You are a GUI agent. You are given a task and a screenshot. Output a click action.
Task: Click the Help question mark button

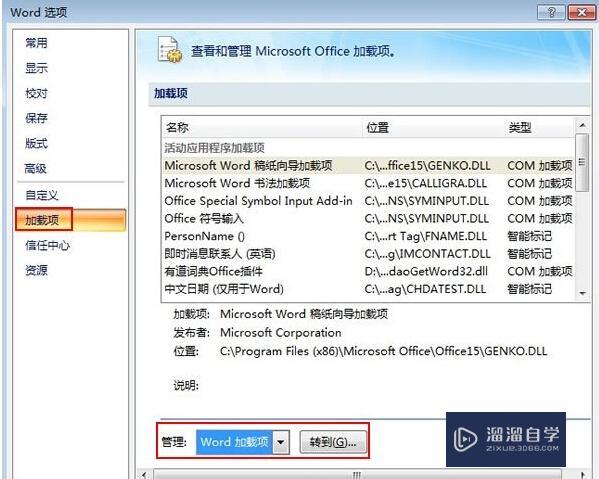(551, 13)
